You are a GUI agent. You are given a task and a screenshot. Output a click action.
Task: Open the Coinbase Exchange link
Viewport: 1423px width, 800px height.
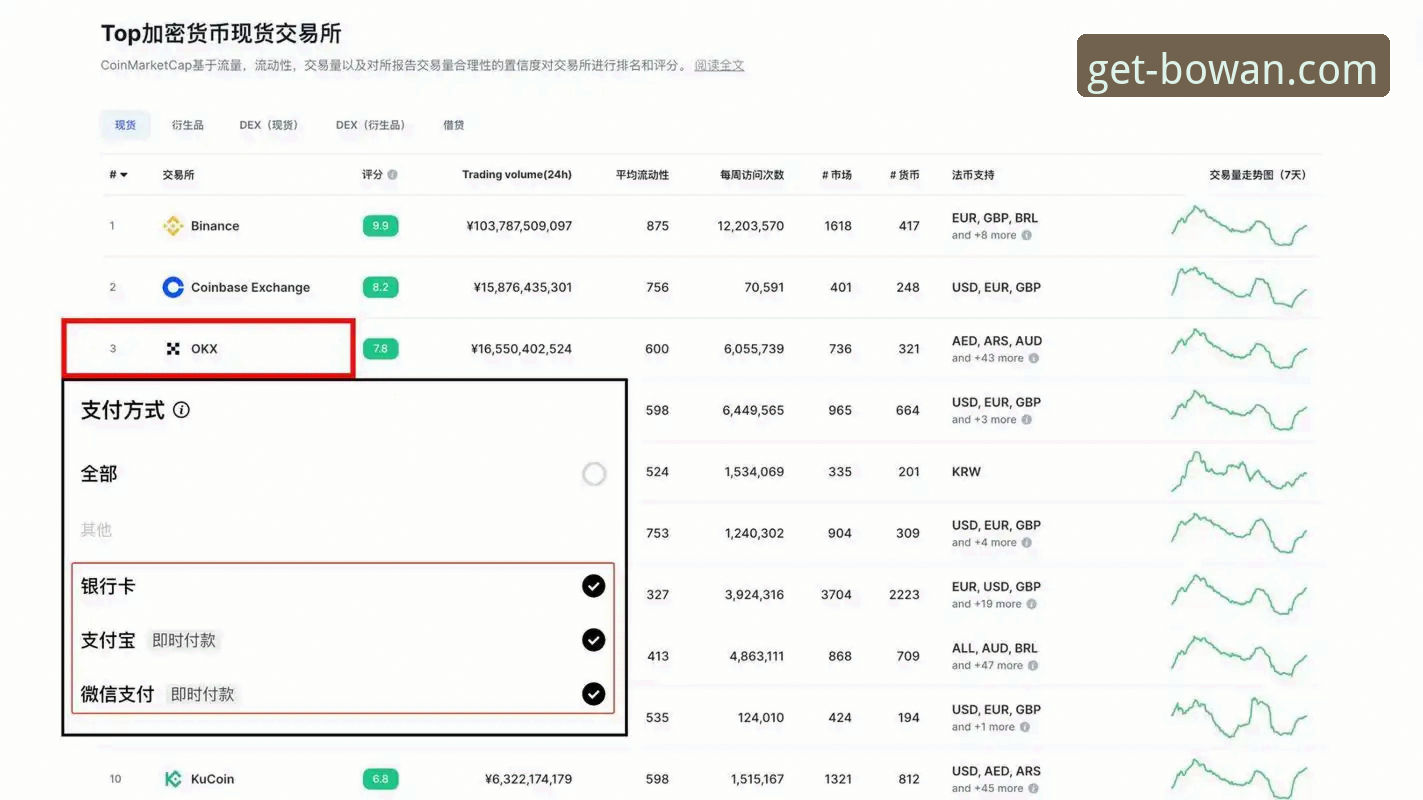pyautogui.click(x=250, y=287)
